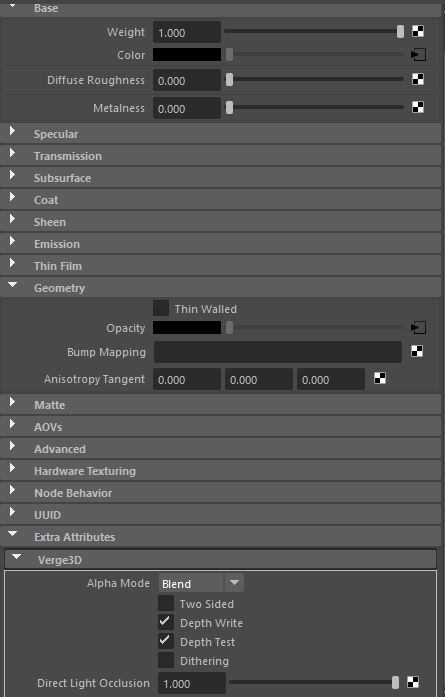445x697 pixels.
Task: Click Diffuse Roughness texture map icon
Action: tap(418, 79)
